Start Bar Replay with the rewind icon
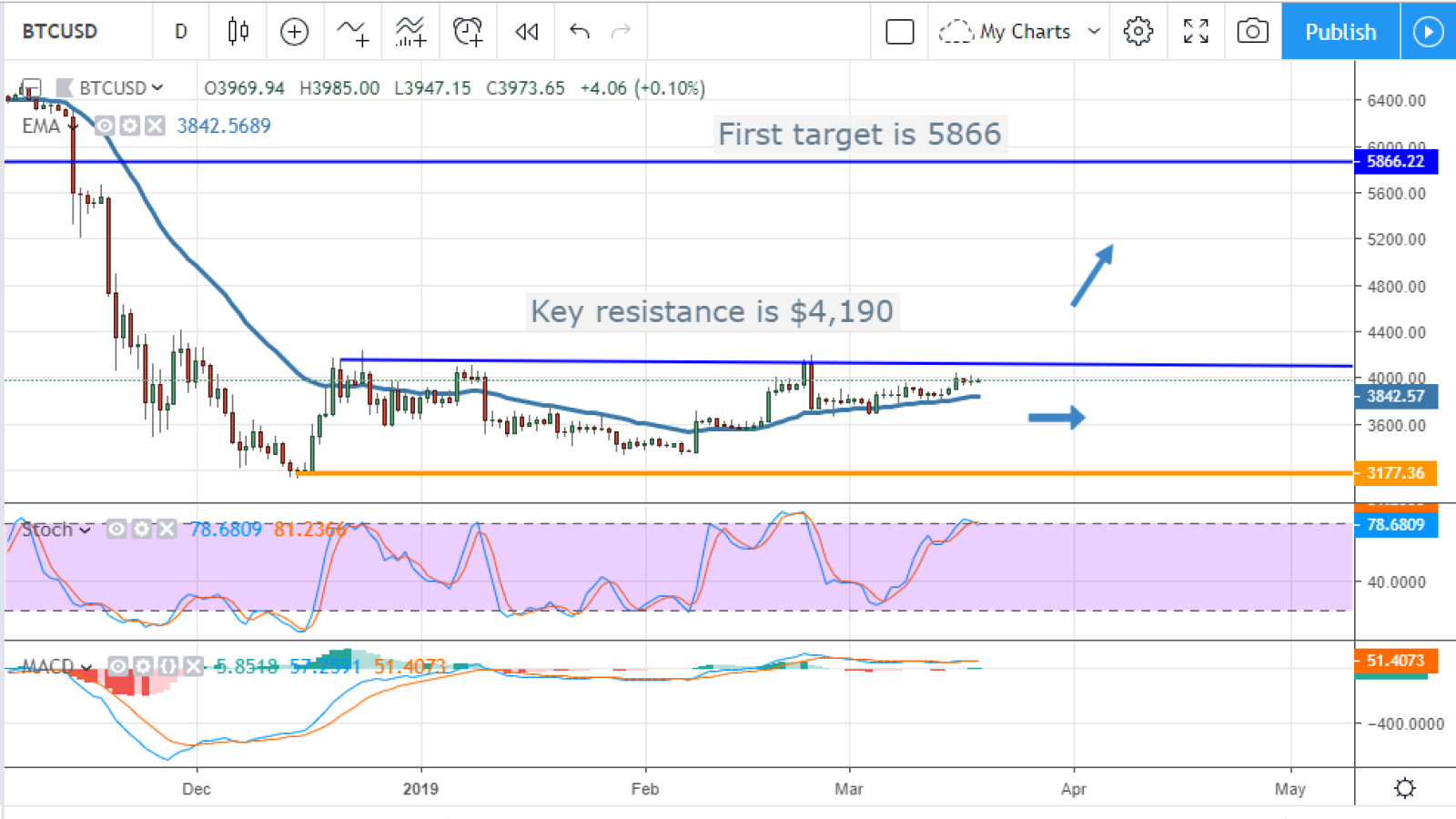Viewport: 1456px width, 819px height. tap(526, 32)
